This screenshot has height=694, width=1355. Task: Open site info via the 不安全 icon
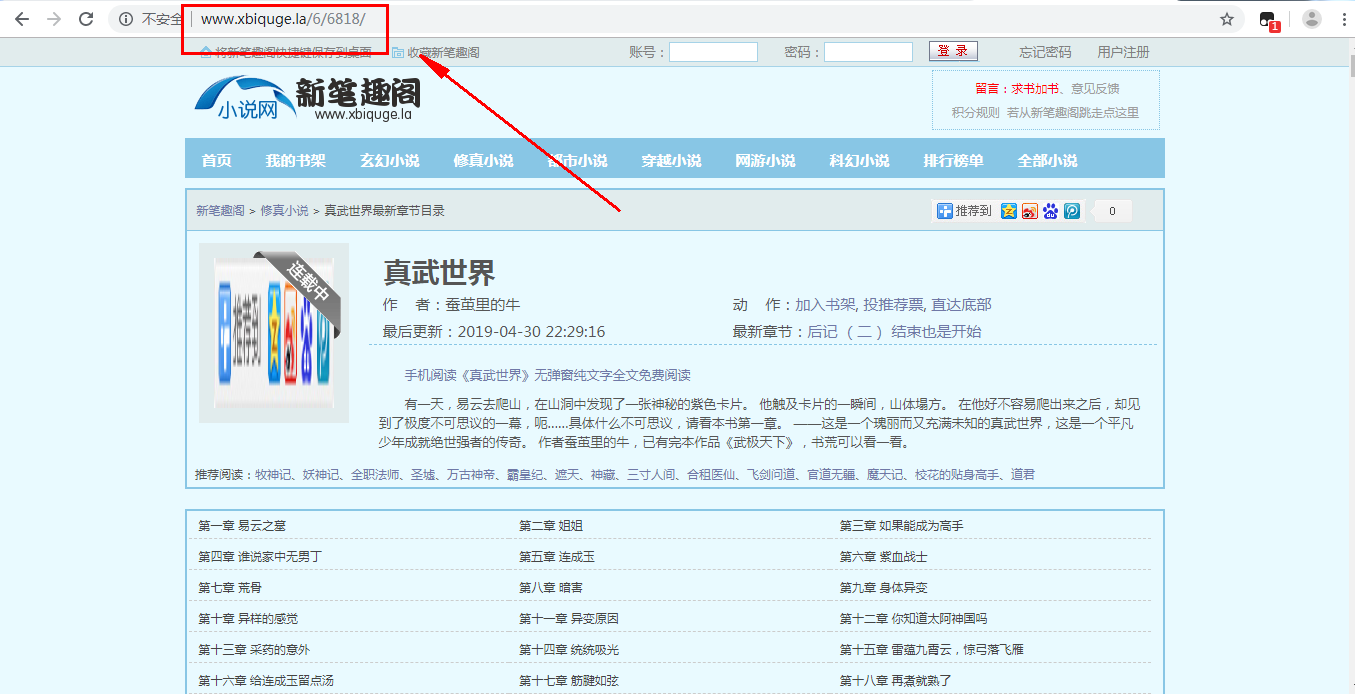click(125, 19)
